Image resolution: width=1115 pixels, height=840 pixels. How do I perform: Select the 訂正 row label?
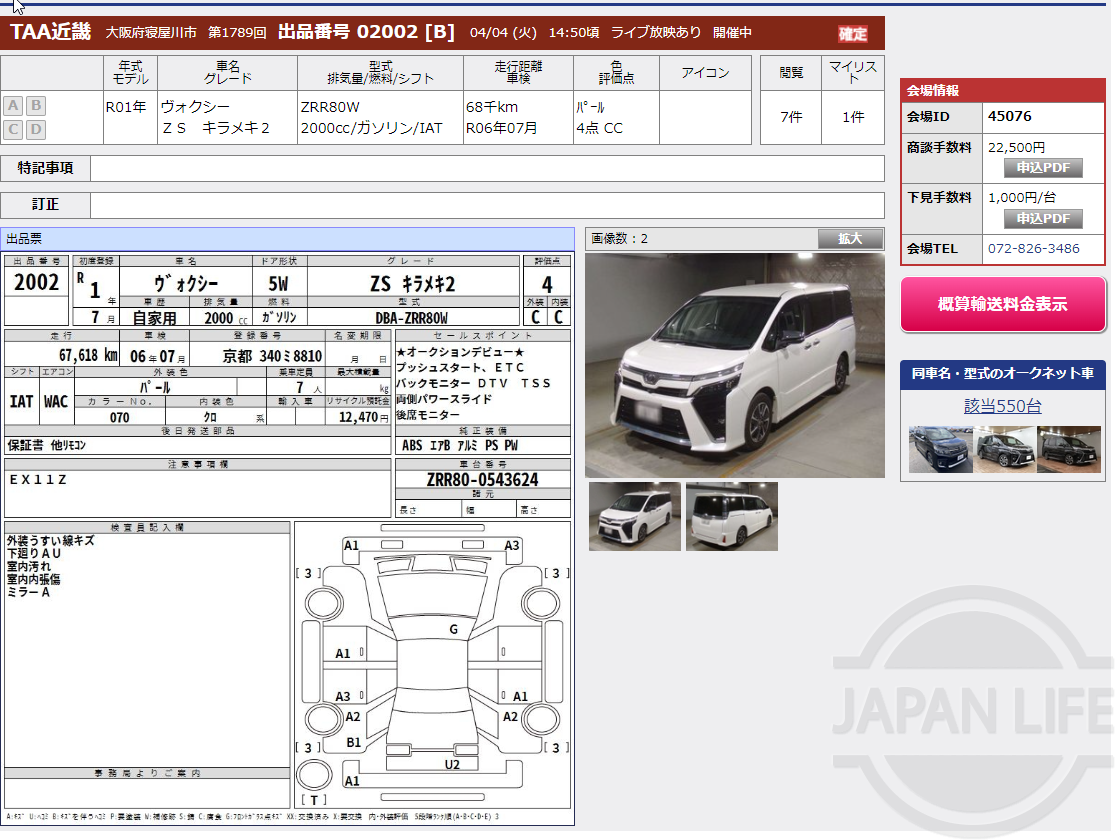44,205
